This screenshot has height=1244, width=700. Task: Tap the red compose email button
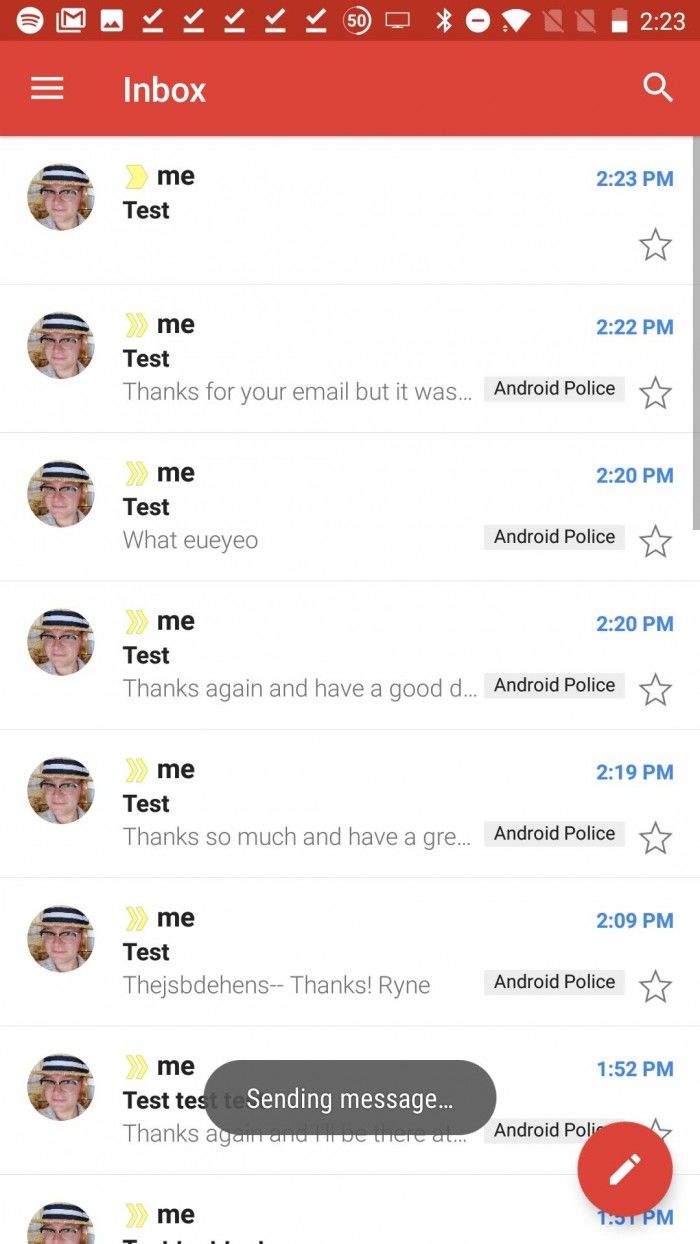tap(624, 1168)
